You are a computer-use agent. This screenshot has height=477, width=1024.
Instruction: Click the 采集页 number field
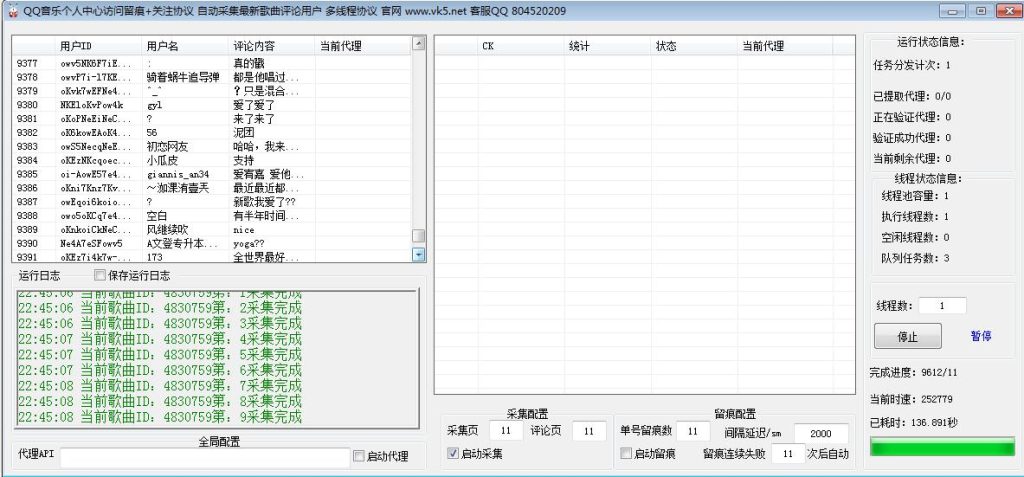point(507,431)
